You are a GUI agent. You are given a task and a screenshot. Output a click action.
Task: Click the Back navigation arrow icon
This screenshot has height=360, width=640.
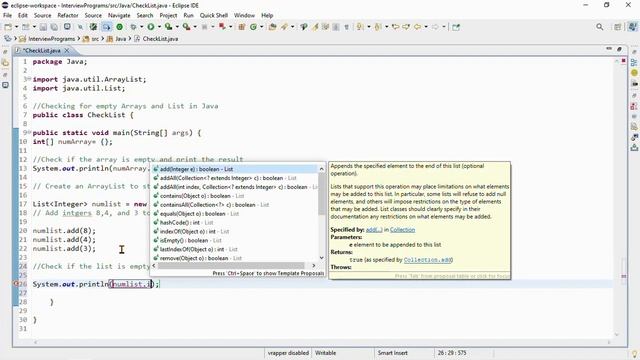[417, 27]
